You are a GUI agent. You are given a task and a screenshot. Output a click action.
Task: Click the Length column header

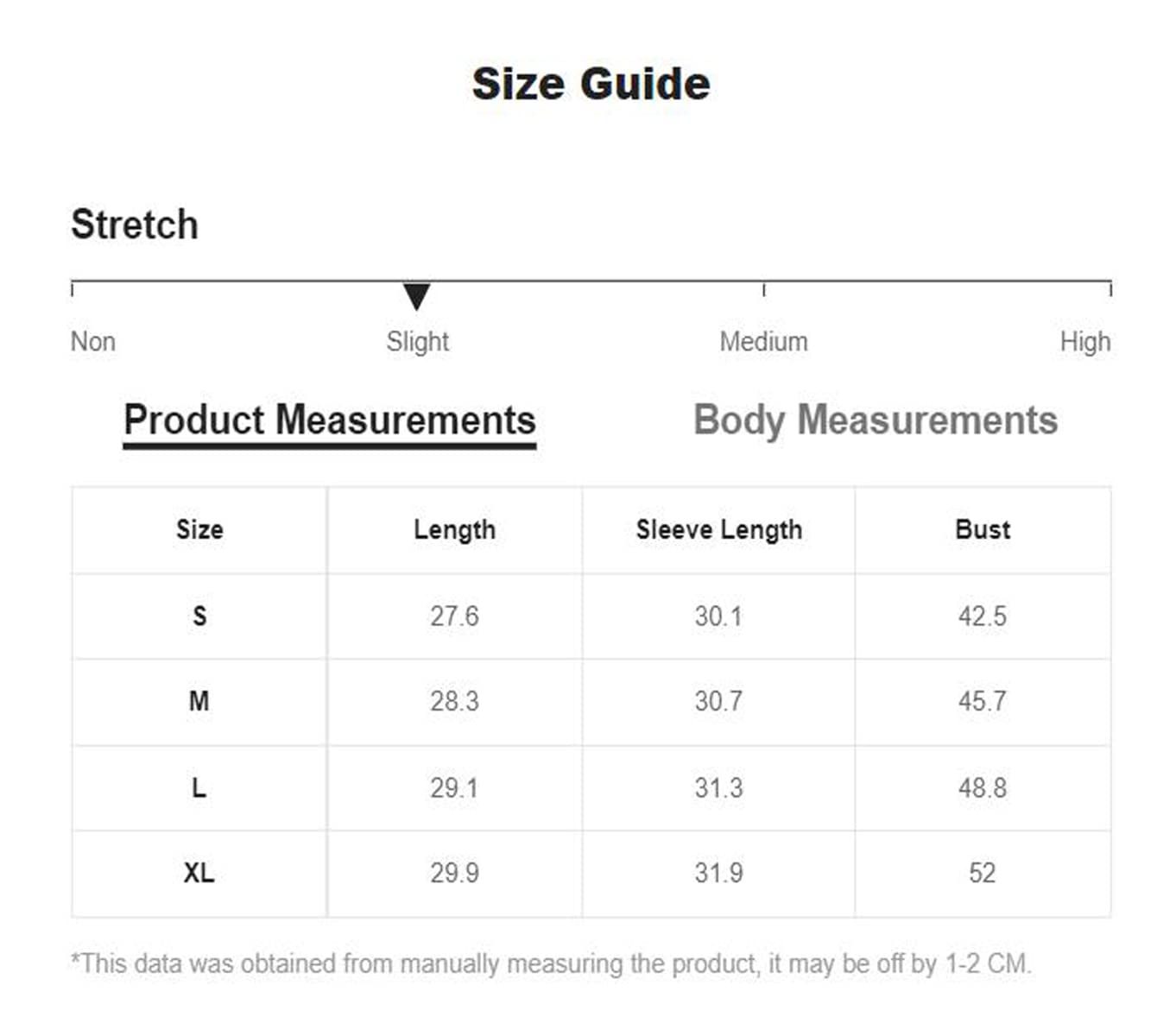pyautogui.click(x=454, y=529)
